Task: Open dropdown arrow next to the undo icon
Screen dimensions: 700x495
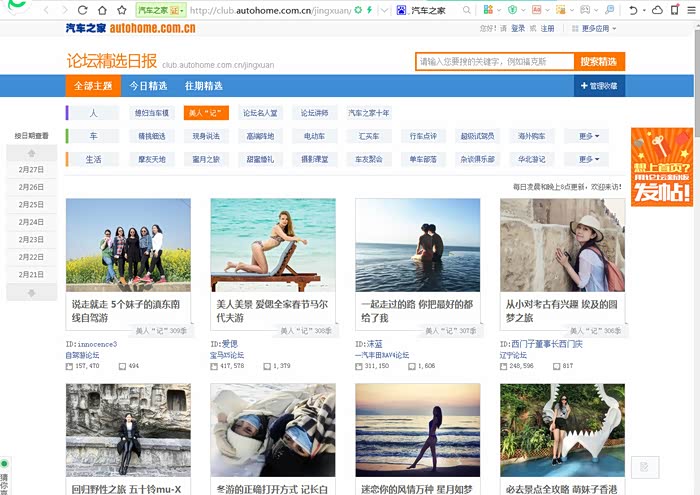Action: 644,10
